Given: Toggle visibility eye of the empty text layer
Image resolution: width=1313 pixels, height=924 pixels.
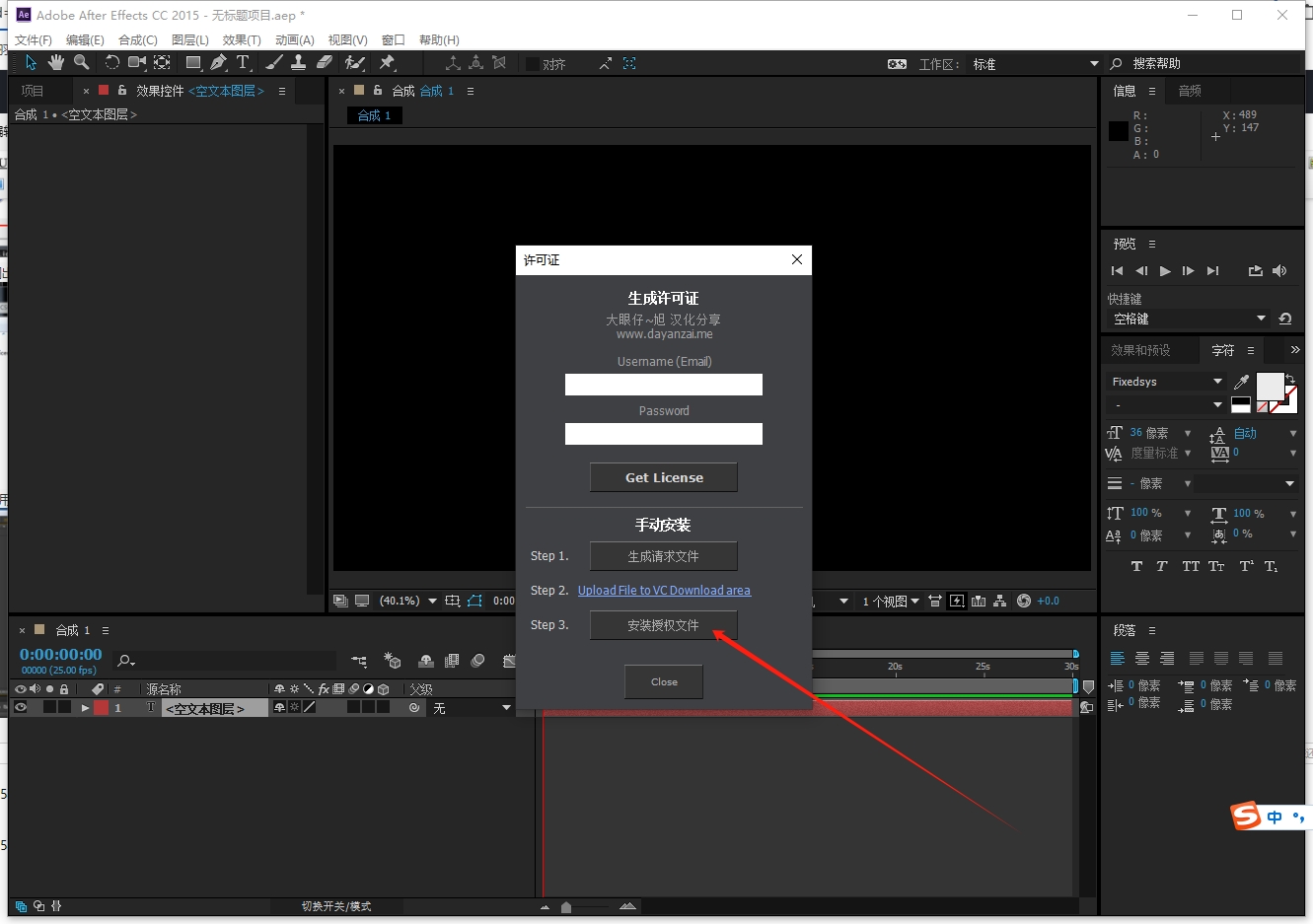Looking at the screenshot, I should point(20,707).
